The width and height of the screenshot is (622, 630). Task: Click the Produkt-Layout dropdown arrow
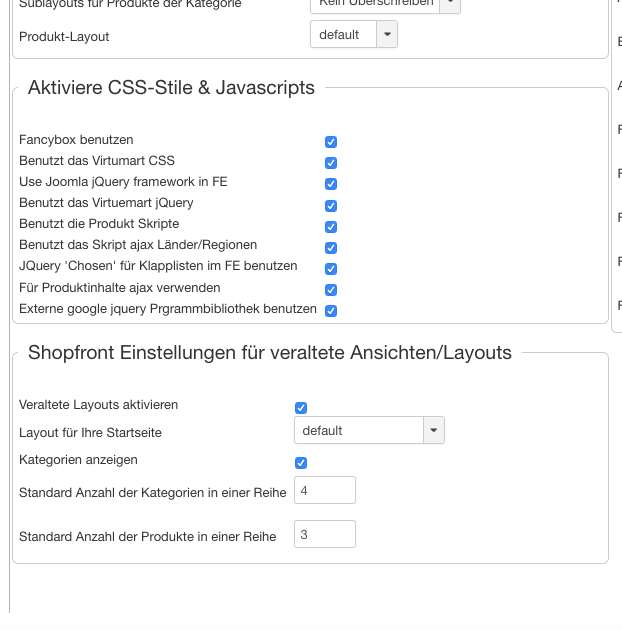click(x=387, y=35)
